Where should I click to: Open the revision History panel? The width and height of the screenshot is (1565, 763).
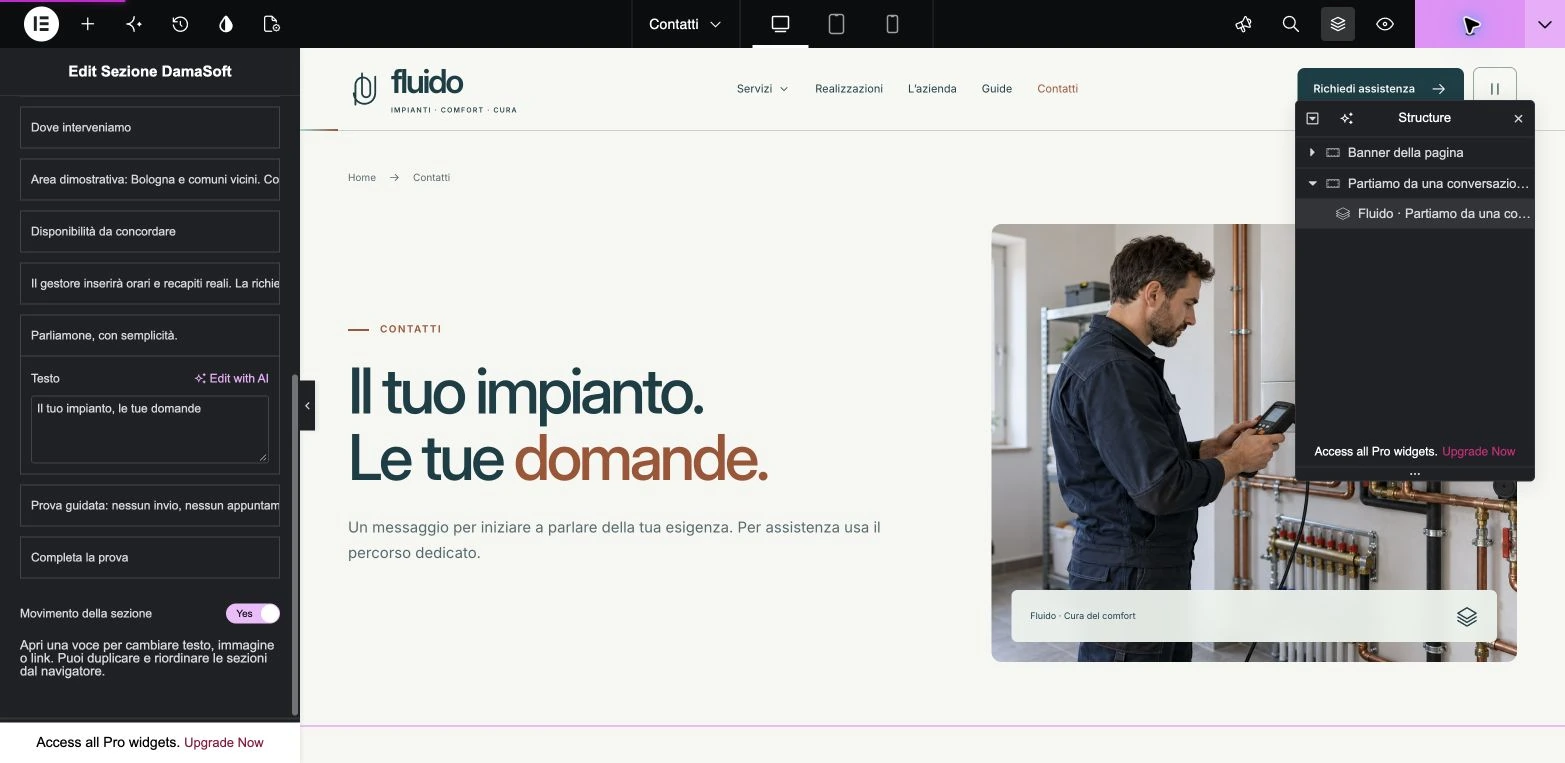pyautogui.click(x=180, y=24)
